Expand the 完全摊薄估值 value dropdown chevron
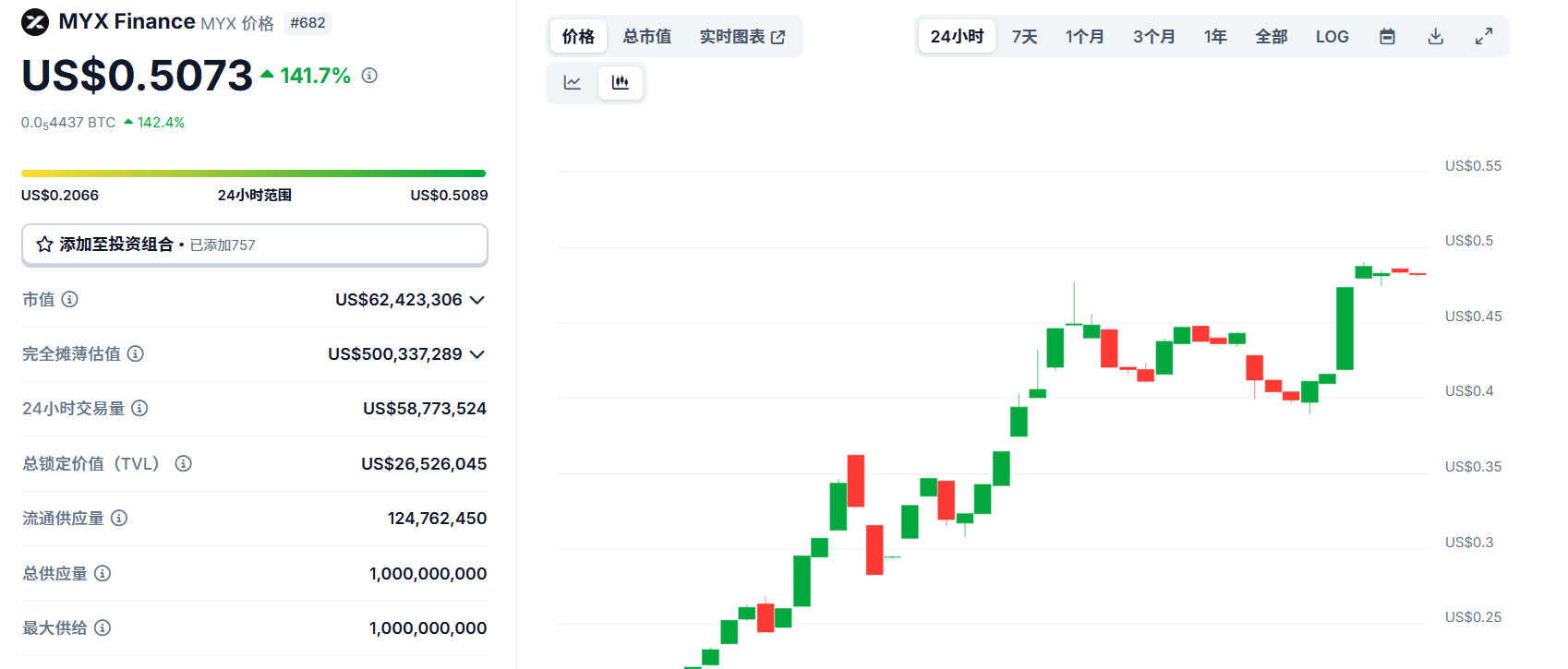1568x669 pixels. (x=477, y=354)
